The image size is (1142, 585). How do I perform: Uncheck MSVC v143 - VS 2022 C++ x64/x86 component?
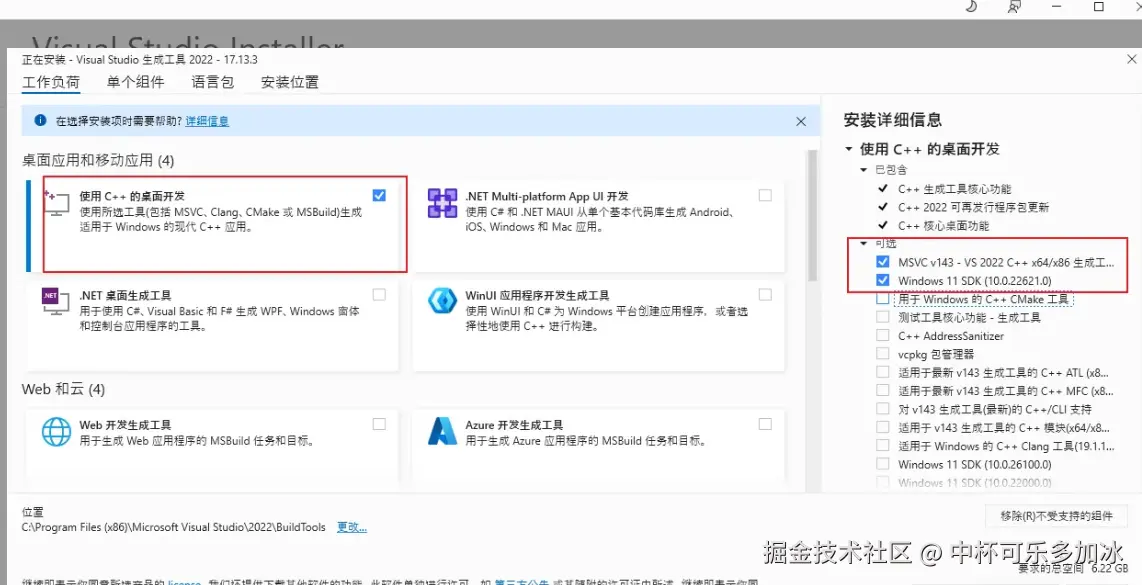tap(883, 262)
